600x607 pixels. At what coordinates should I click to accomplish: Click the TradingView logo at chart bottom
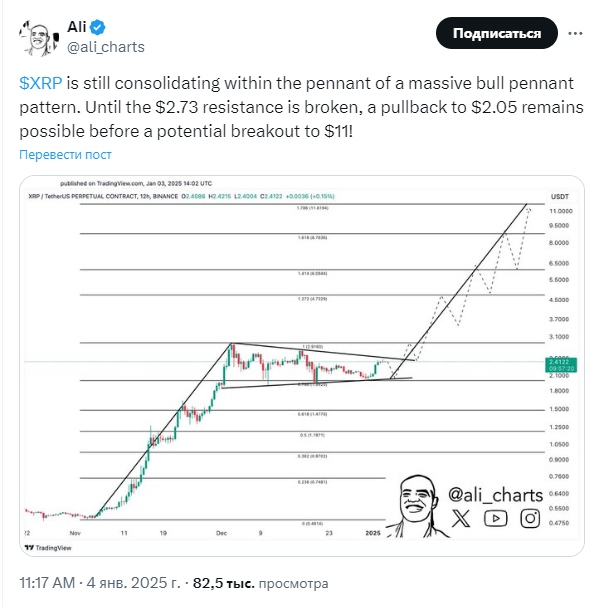[x=48, y=548]
